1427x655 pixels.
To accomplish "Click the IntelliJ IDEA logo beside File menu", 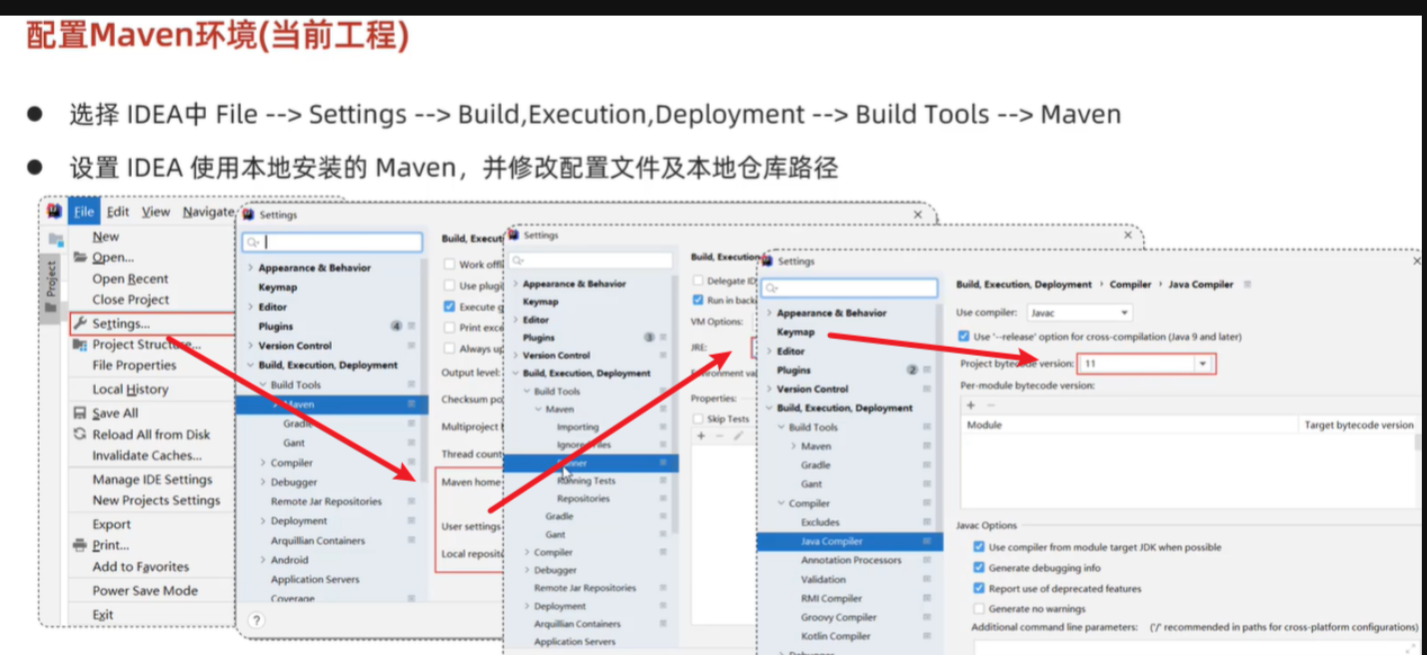I will point(54,211).
